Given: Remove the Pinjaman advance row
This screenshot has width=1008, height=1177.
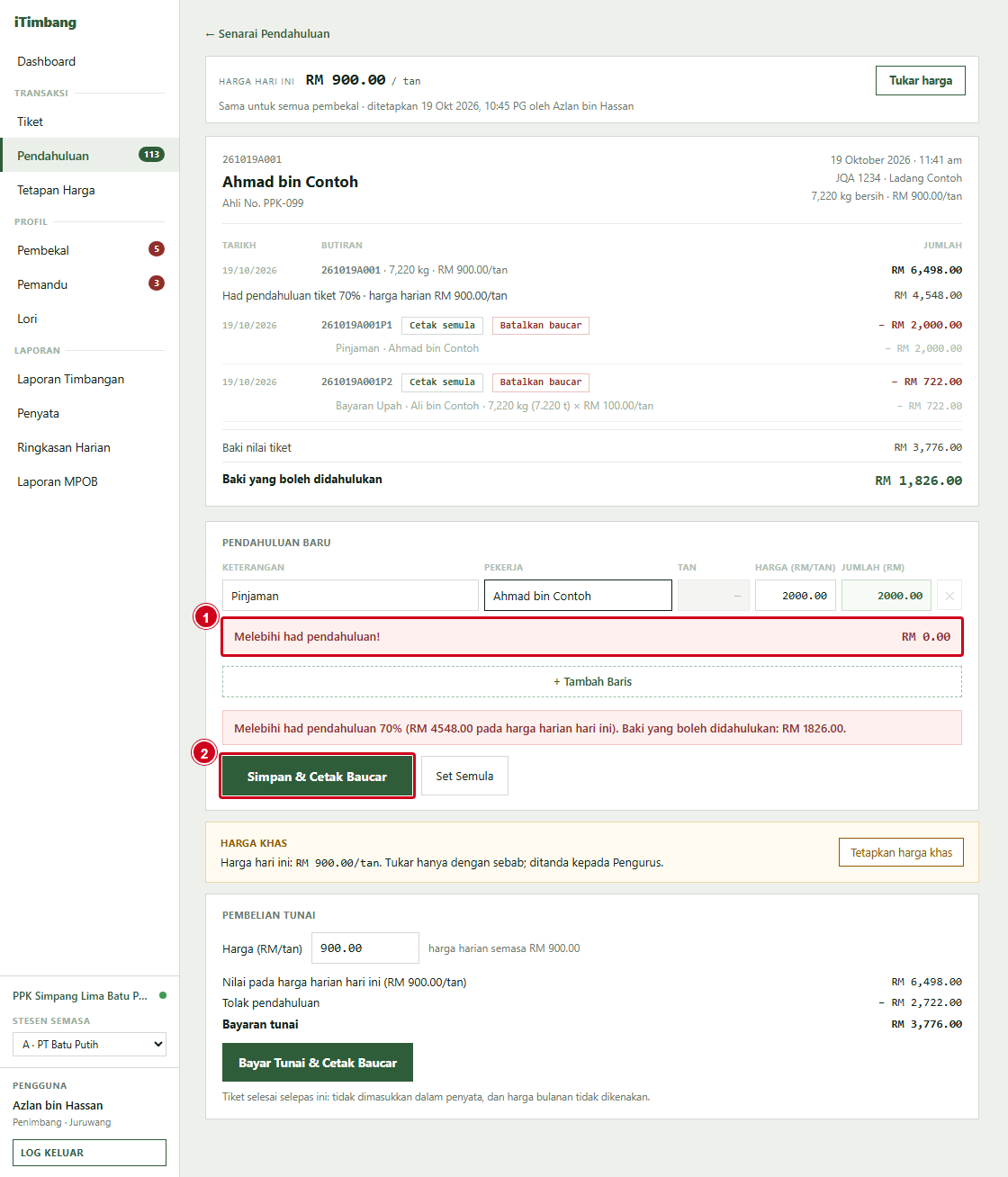Looking at the screenshot, I should point(949,596).
